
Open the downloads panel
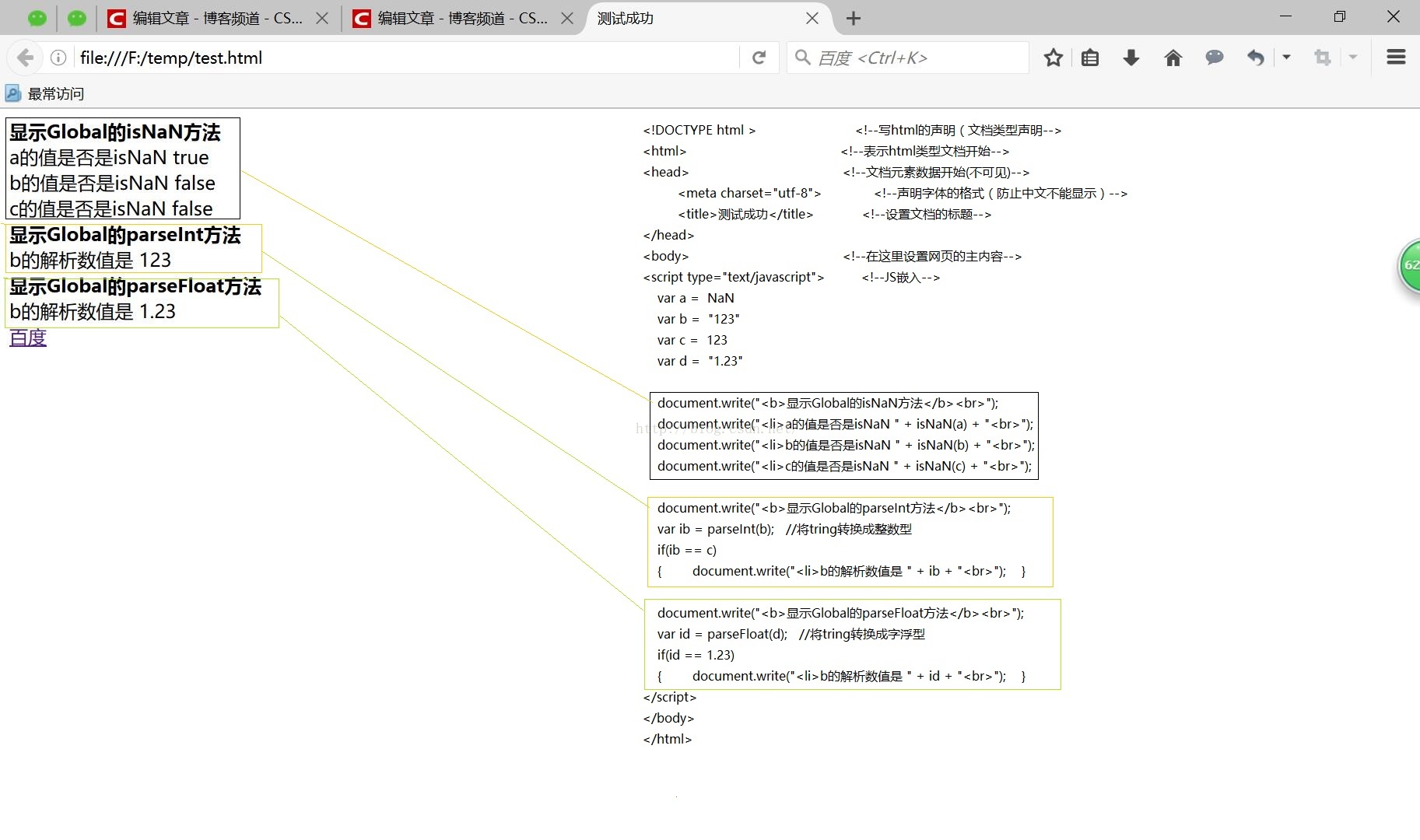[x=1131, y=58]
